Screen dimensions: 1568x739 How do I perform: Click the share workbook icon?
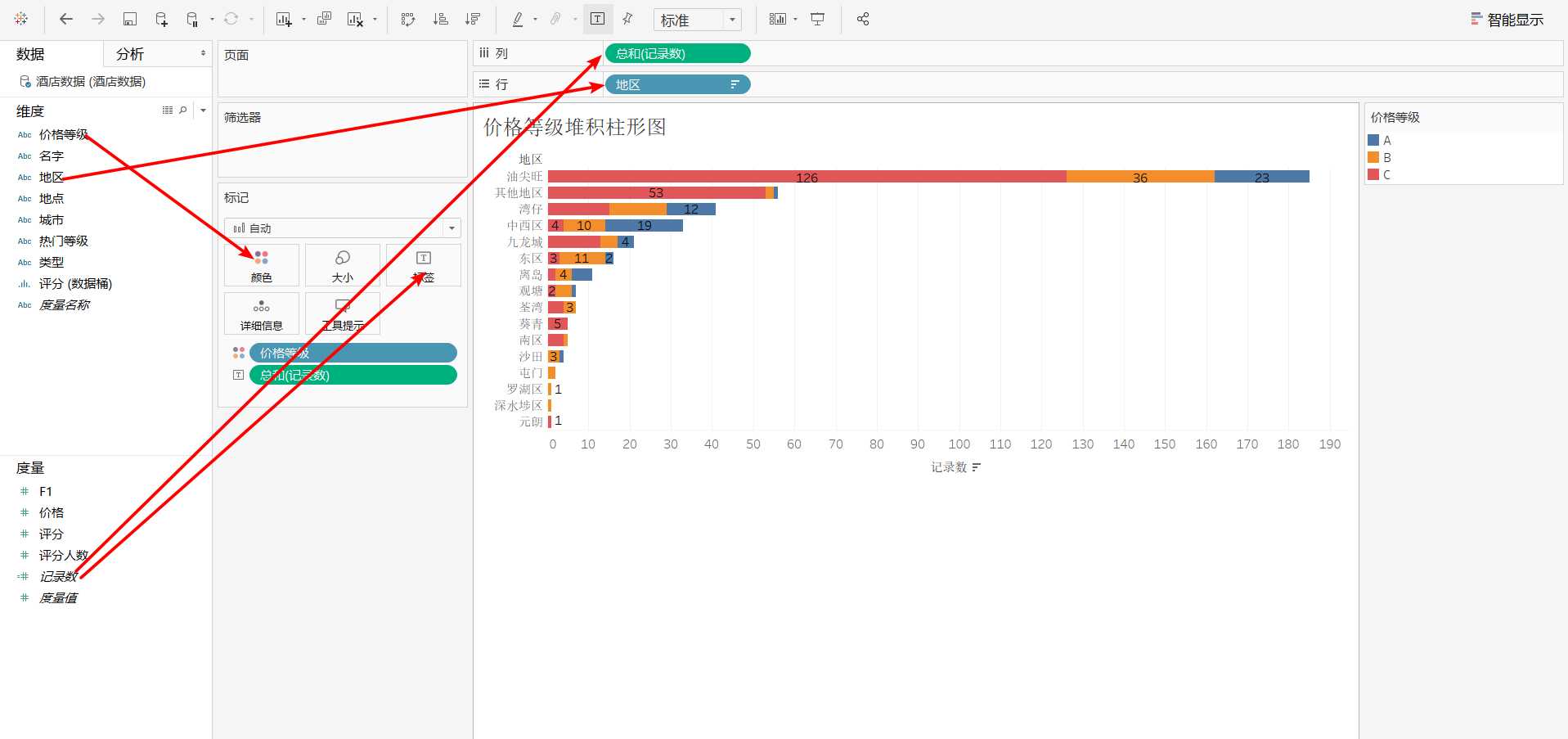click(863, 19)
